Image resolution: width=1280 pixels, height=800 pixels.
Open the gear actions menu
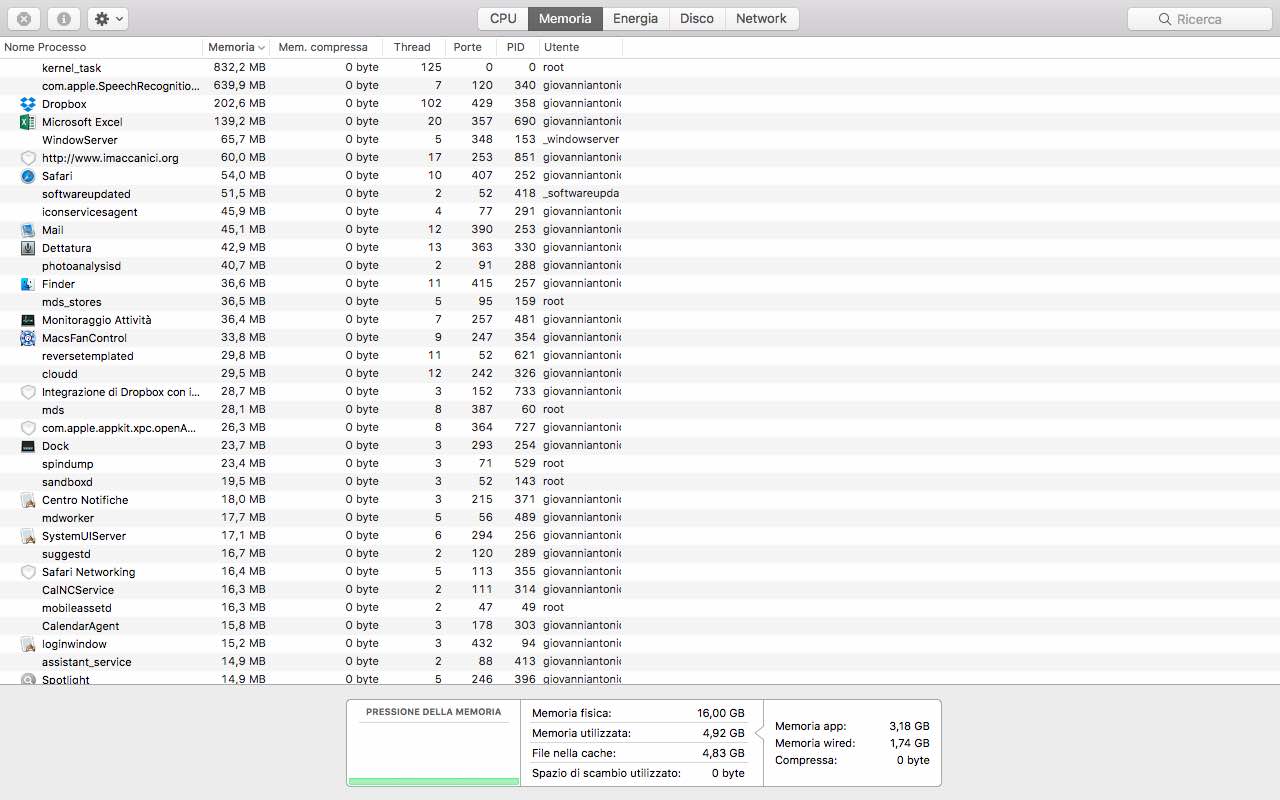coord(107,19)
